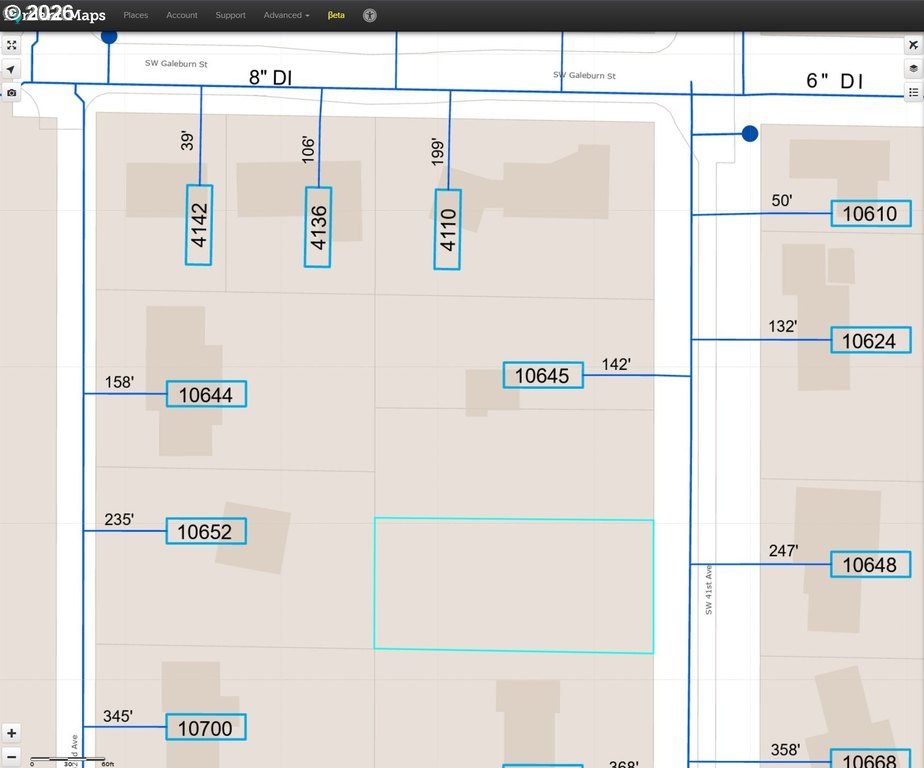This screenshot has width=924, height=768.
Task: Select the 10645 address label
Action: [x=543, y=375]
